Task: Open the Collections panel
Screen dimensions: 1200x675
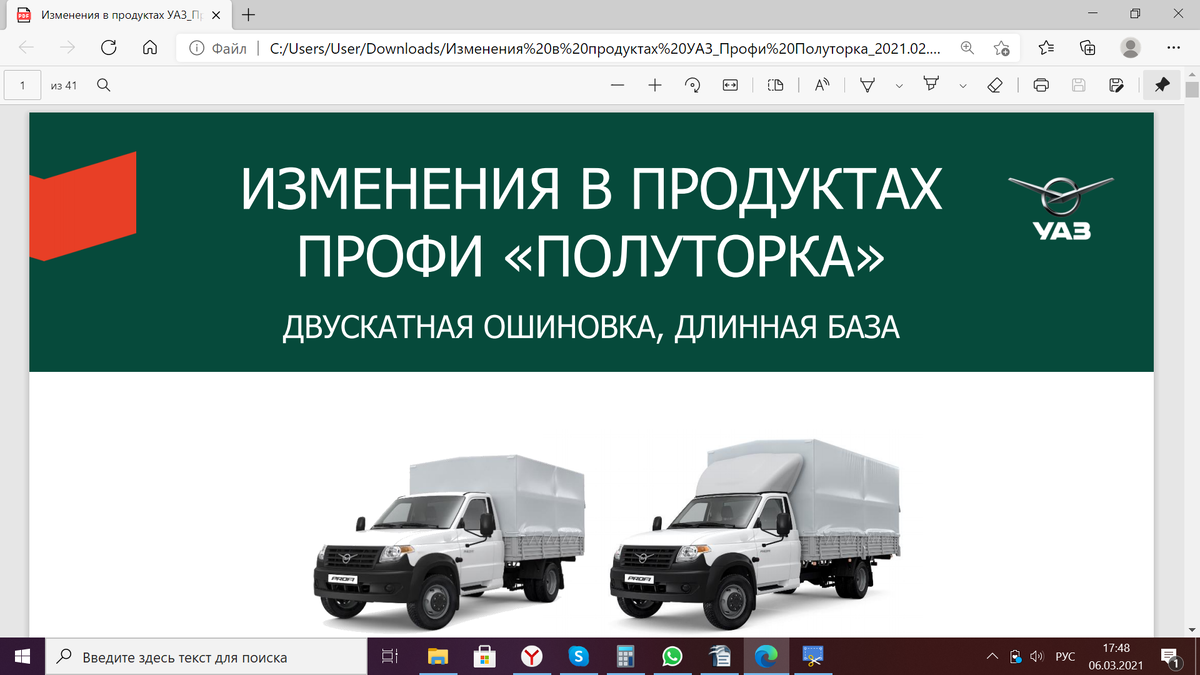Action: [x=1088, y=47]
